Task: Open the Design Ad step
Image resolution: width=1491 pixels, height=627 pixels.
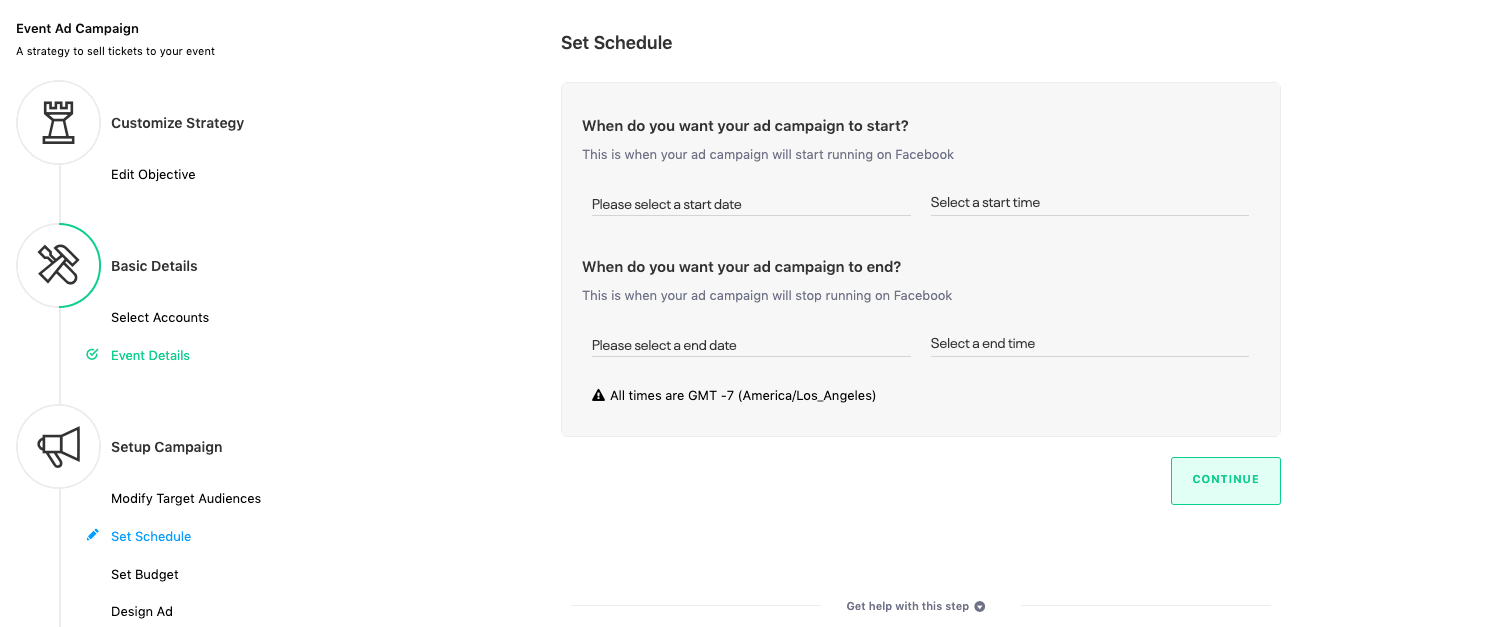Action: point(142,612)
